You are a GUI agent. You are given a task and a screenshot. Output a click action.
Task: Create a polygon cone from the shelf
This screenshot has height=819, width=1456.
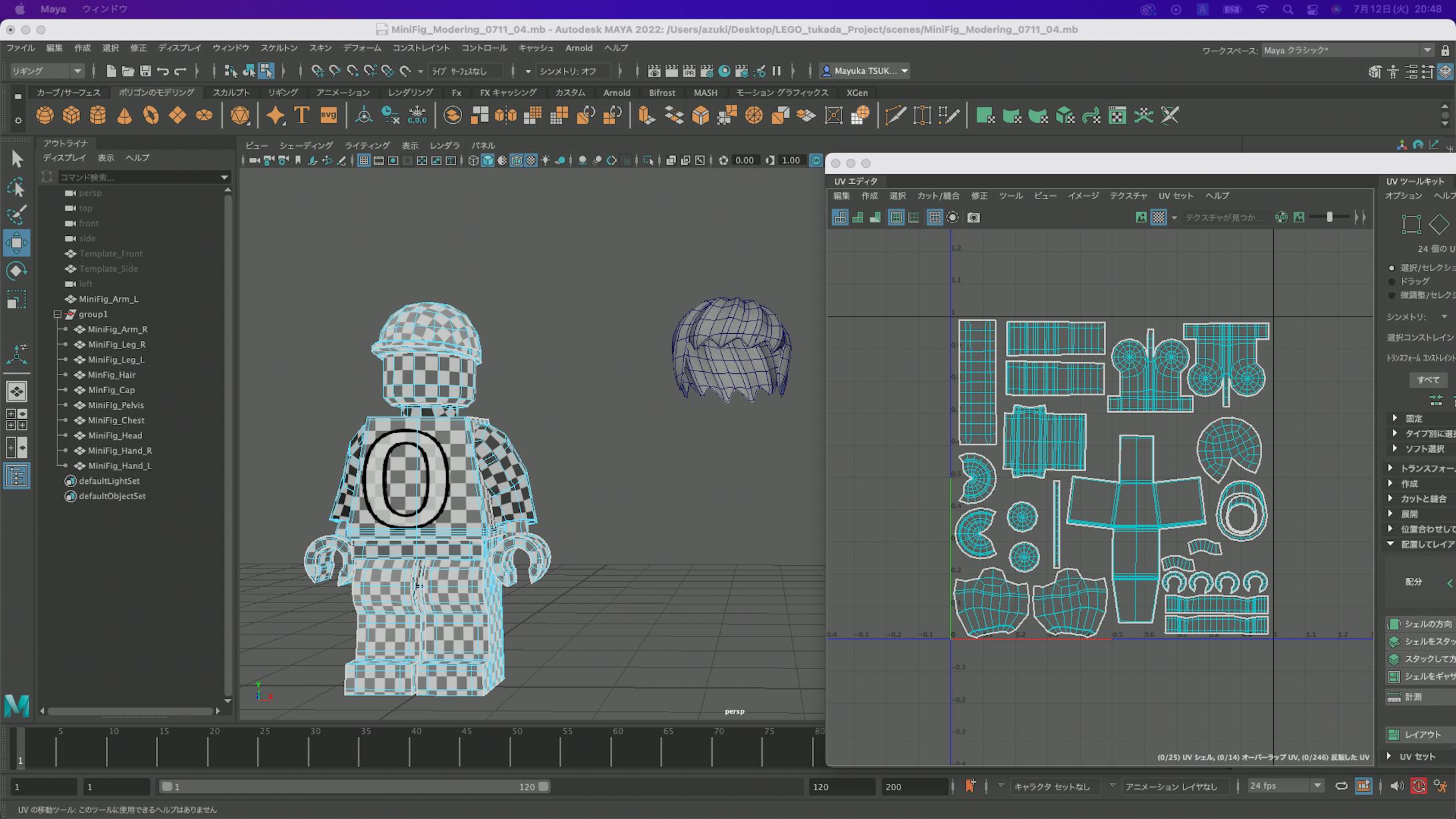pos(125,115)
